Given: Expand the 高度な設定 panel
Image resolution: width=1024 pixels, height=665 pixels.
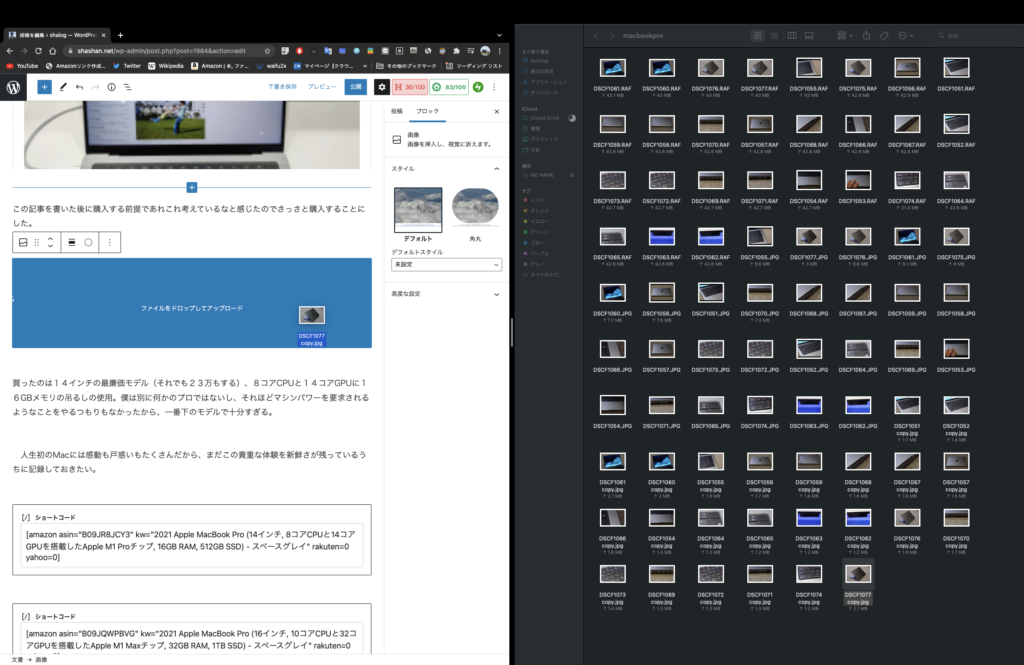Looking at the screenshot, I should click(x=446, y=294).
